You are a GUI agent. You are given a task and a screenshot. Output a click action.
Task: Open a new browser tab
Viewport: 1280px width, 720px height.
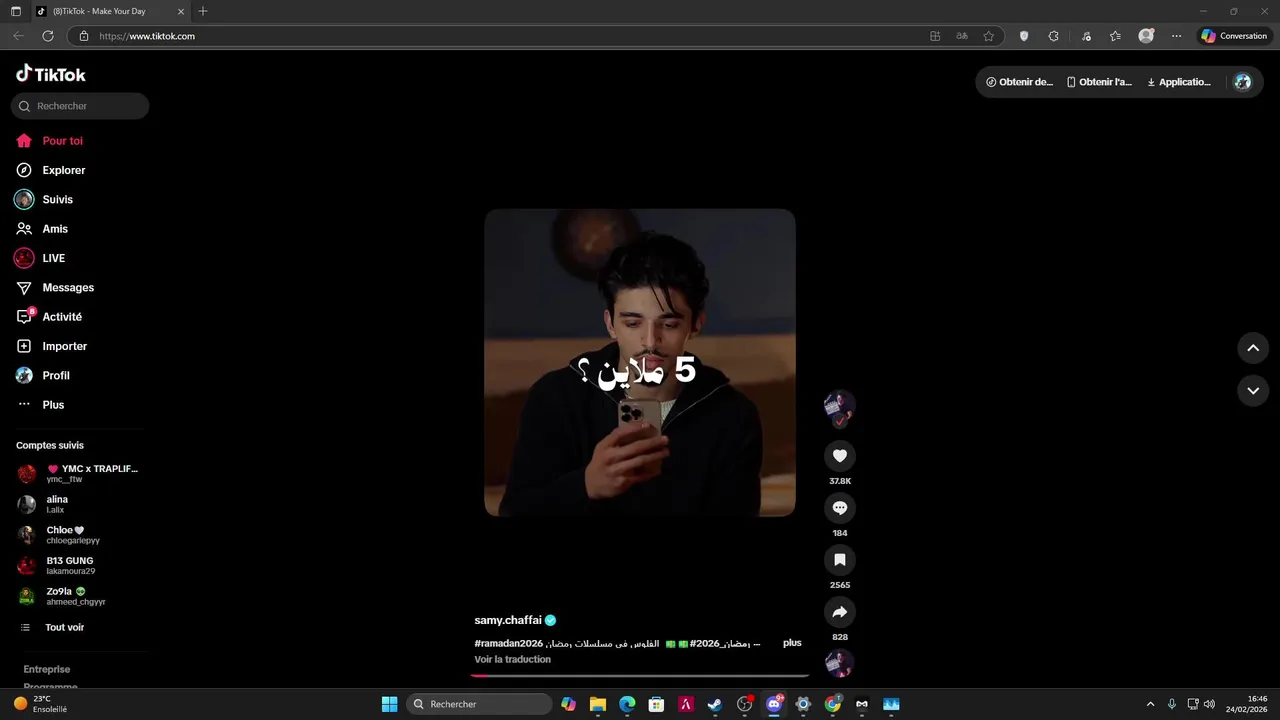click(203, 11)
